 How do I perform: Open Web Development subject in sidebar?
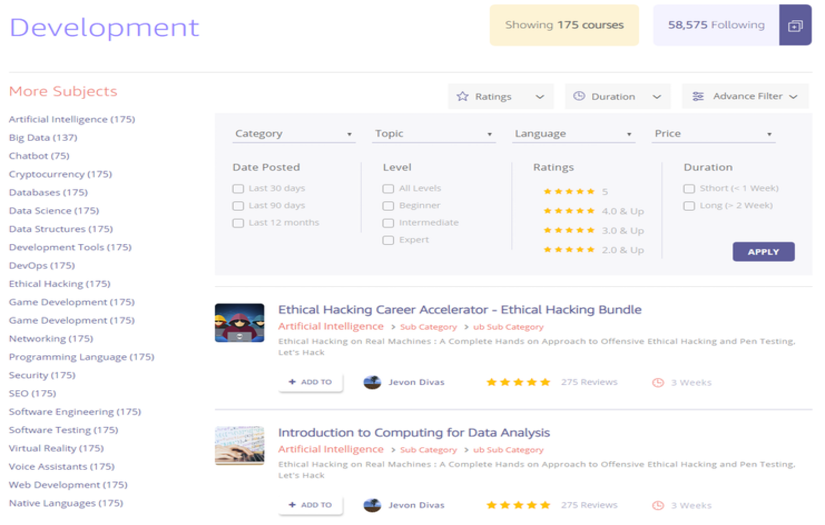click(69, 485)
